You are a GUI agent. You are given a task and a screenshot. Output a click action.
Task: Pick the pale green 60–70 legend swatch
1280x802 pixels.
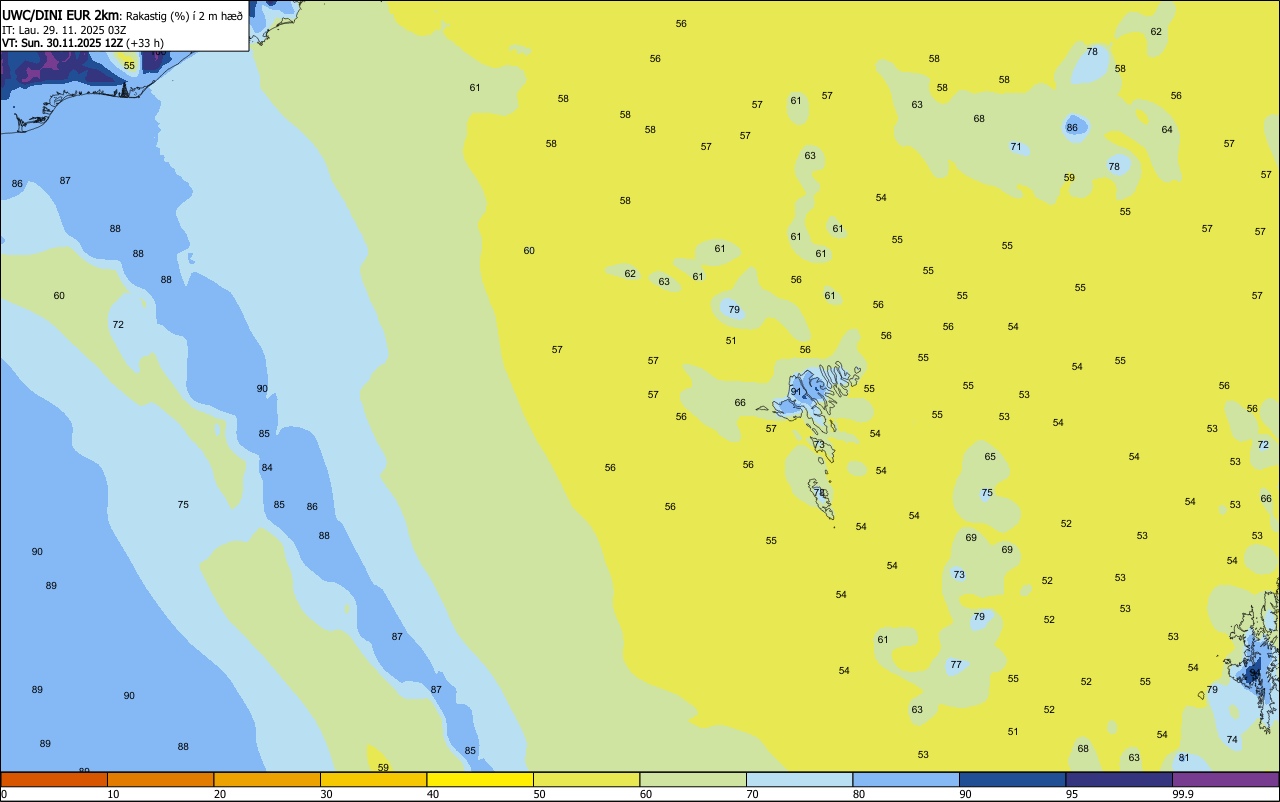coord(693,779)
